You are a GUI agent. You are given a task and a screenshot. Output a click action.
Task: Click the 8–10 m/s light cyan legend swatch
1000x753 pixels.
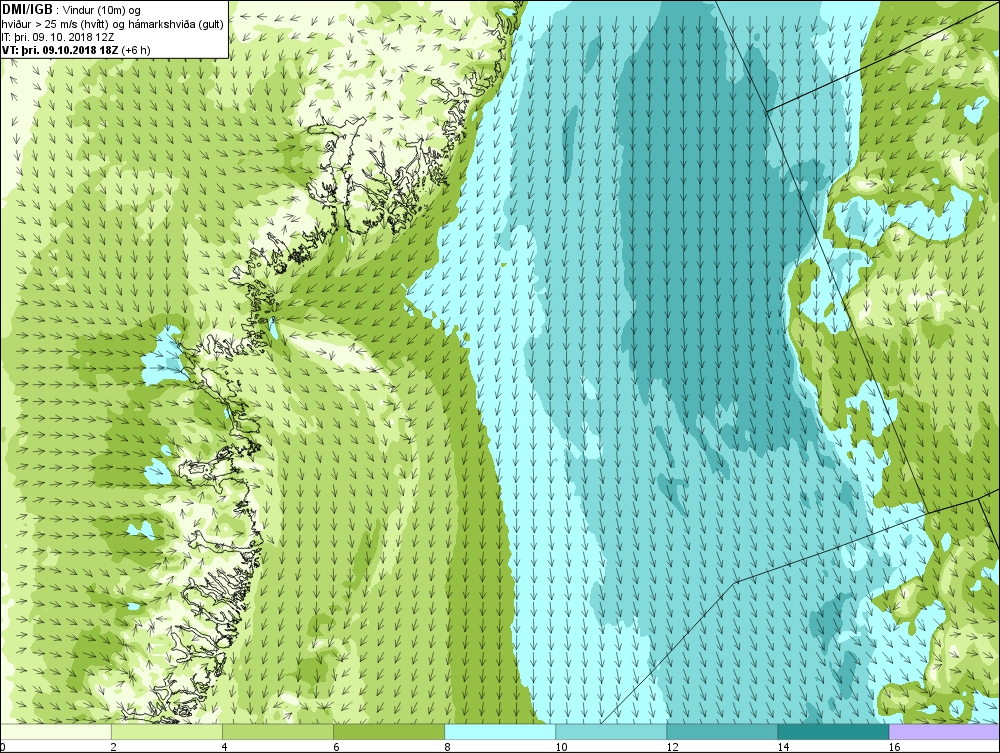pyautogui.click(x=500, y=732)
